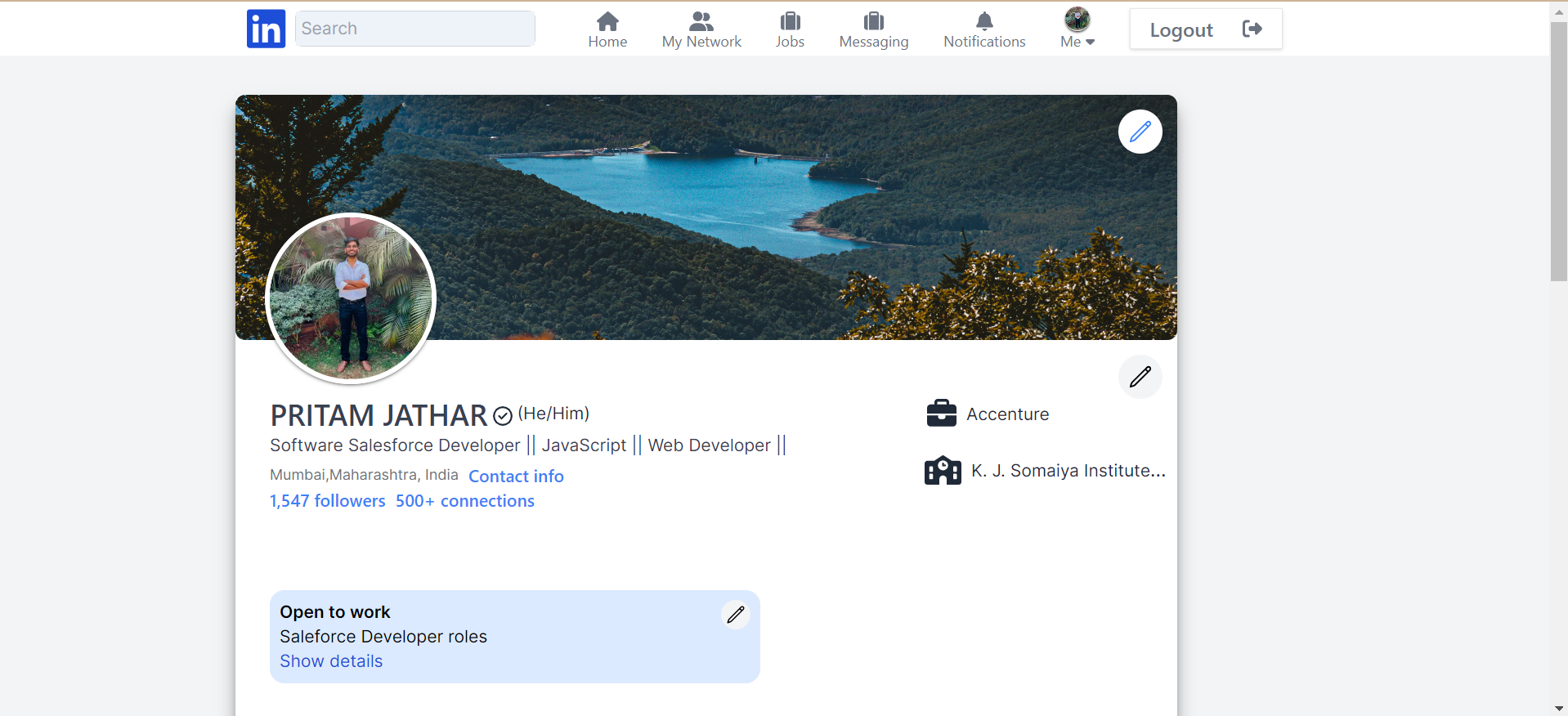Open the Contact info link
The width and height of the screenshot is (1568, 716).
[516, 477]
